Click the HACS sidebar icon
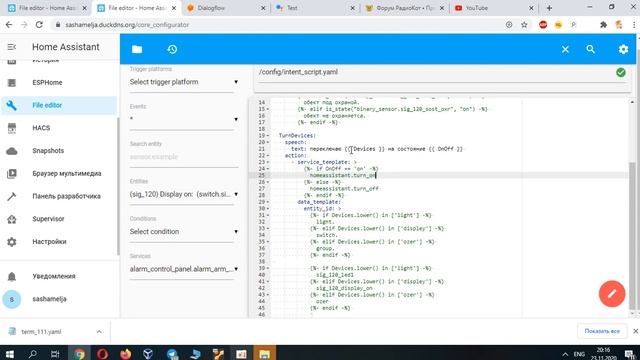 coord(12,128)
